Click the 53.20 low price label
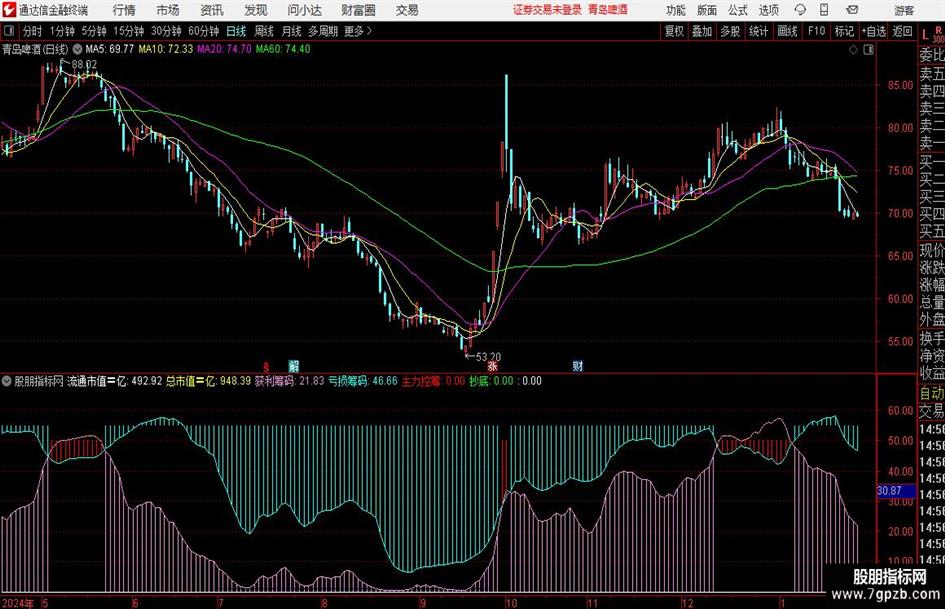The image size is (945, 609). point(488,357)
